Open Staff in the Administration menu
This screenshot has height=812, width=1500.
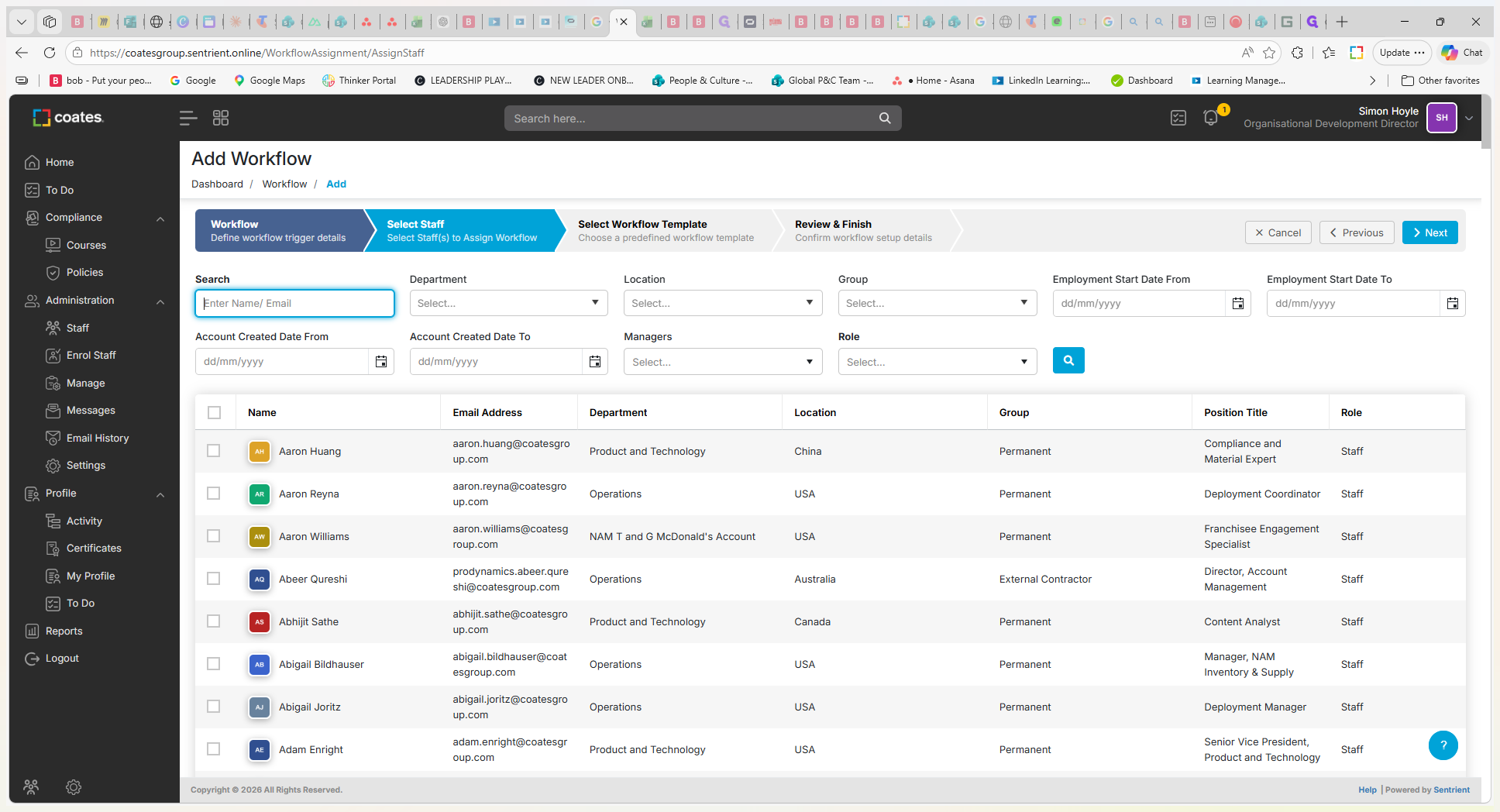[x=77, y=328]
